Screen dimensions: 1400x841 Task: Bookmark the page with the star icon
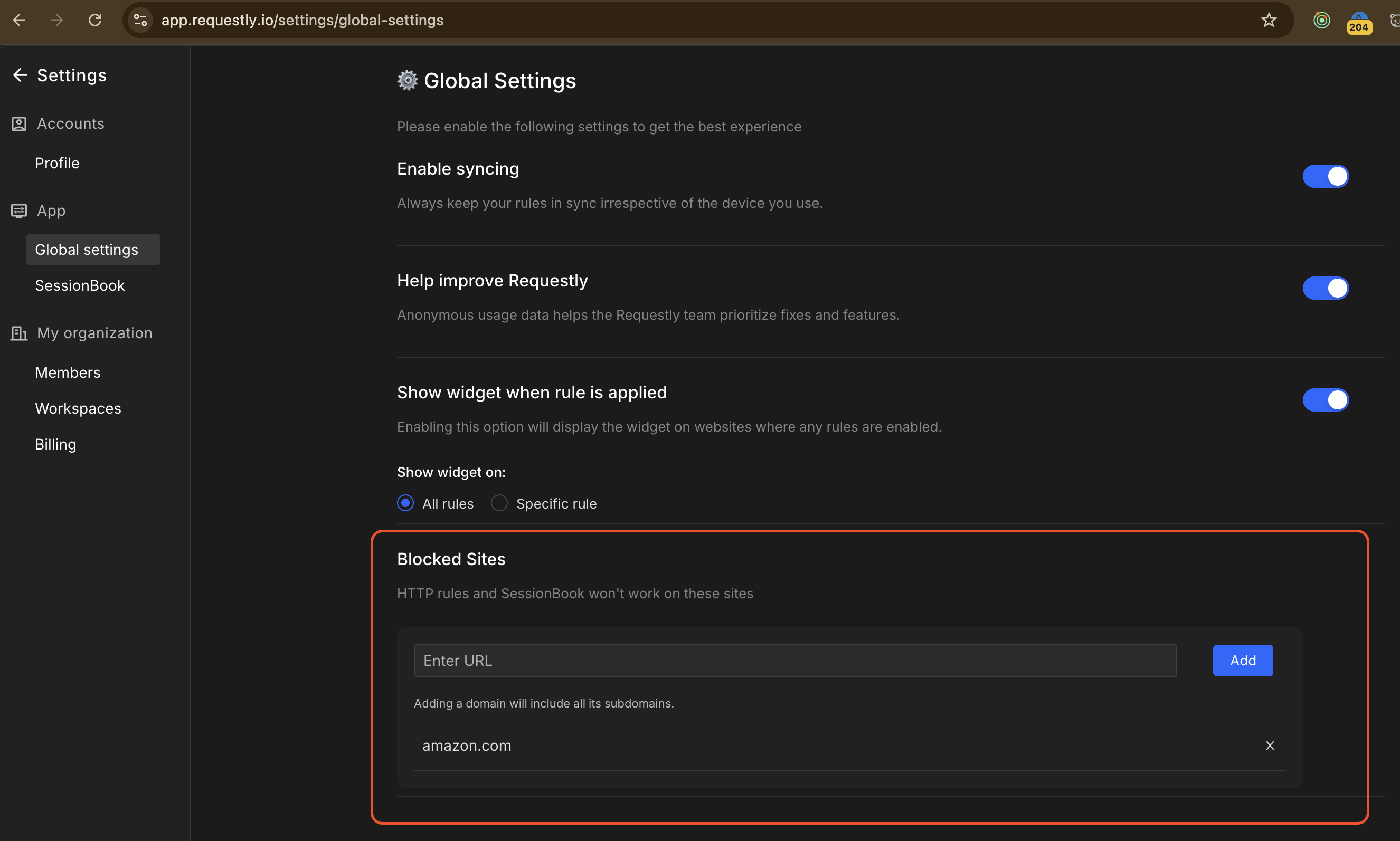[1269, 21]
